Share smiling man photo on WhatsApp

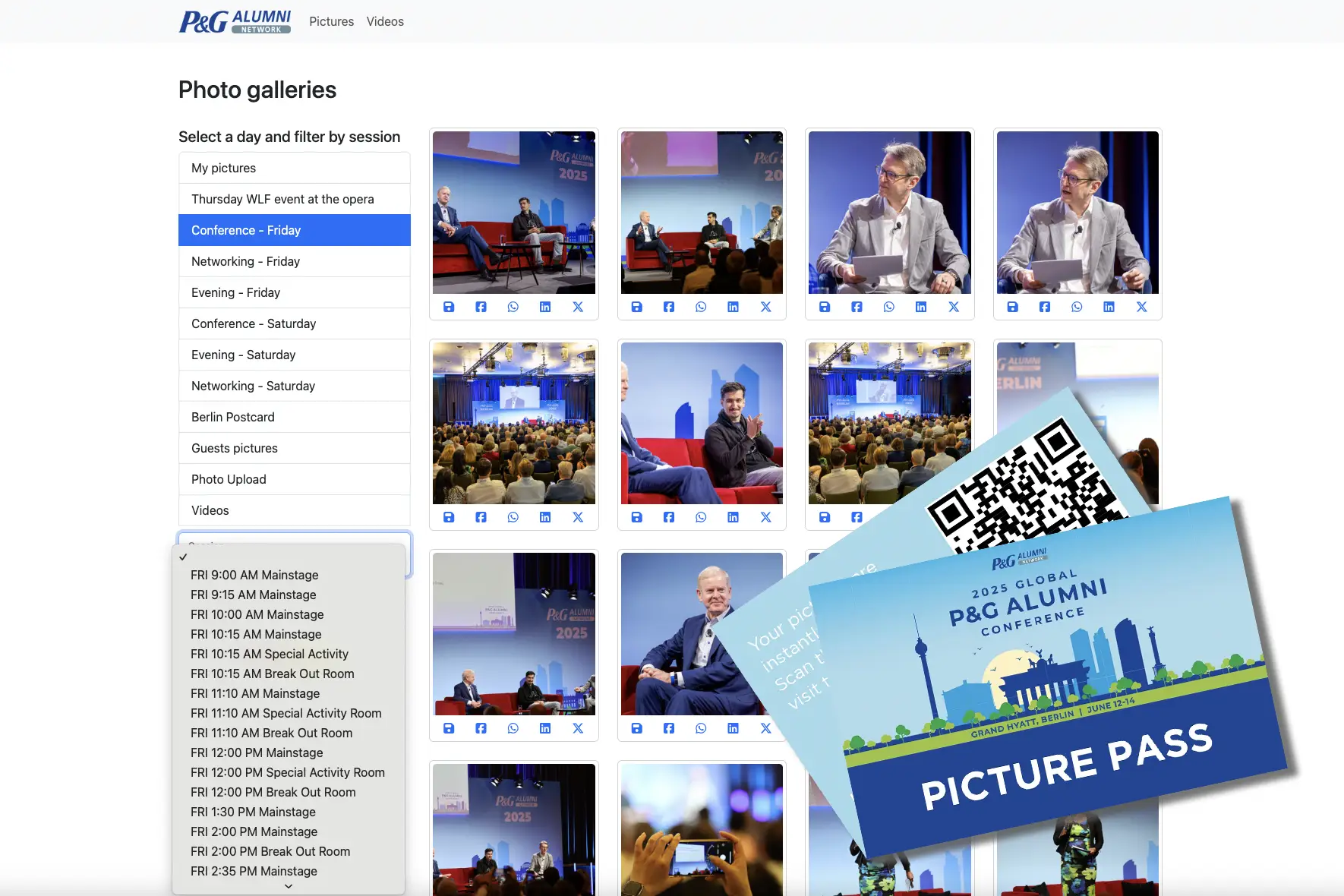pyautogui.click(x=701, y=517)
